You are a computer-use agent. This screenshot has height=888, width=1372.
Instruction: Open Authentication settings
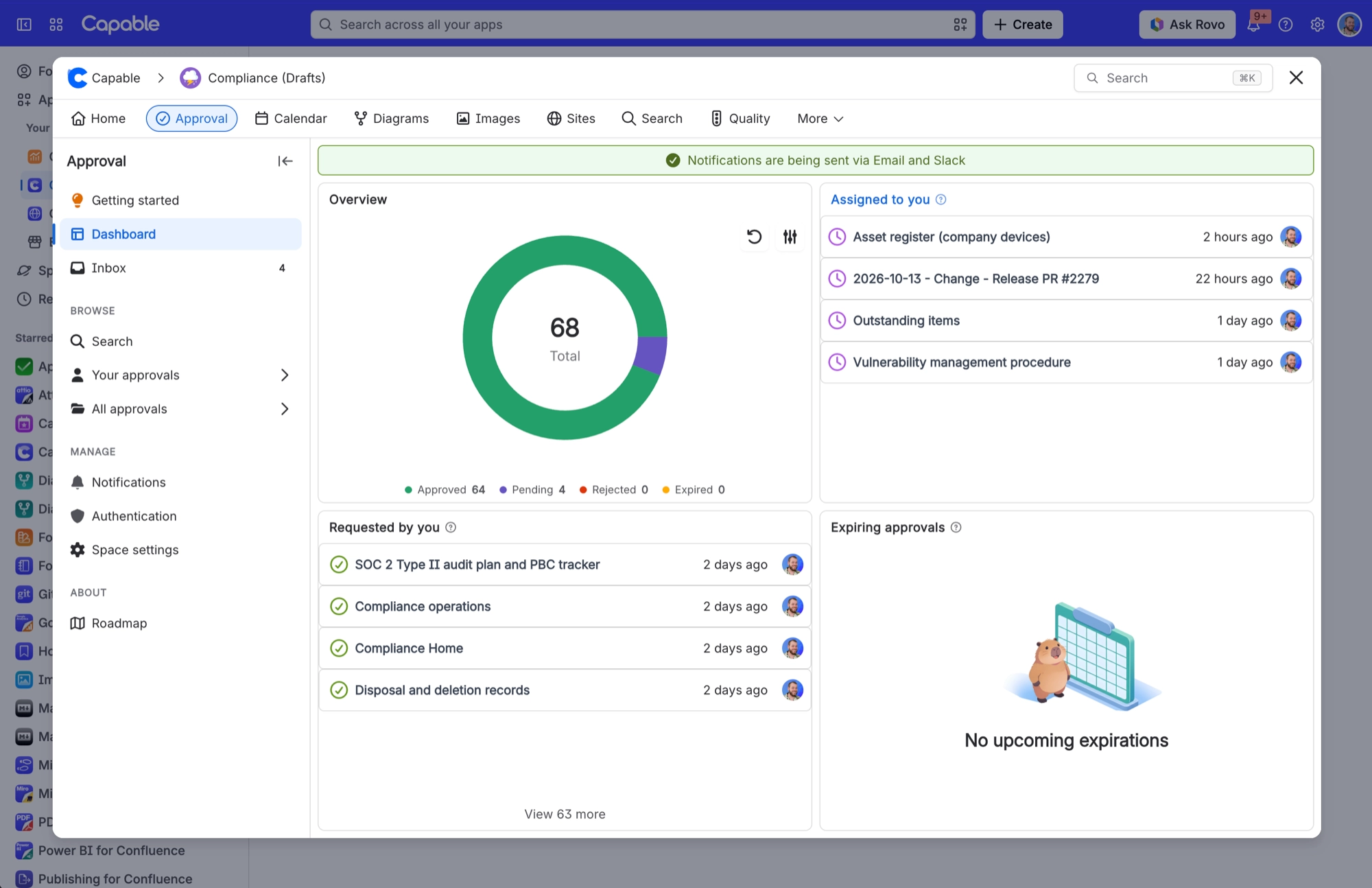tap(180, 516)
